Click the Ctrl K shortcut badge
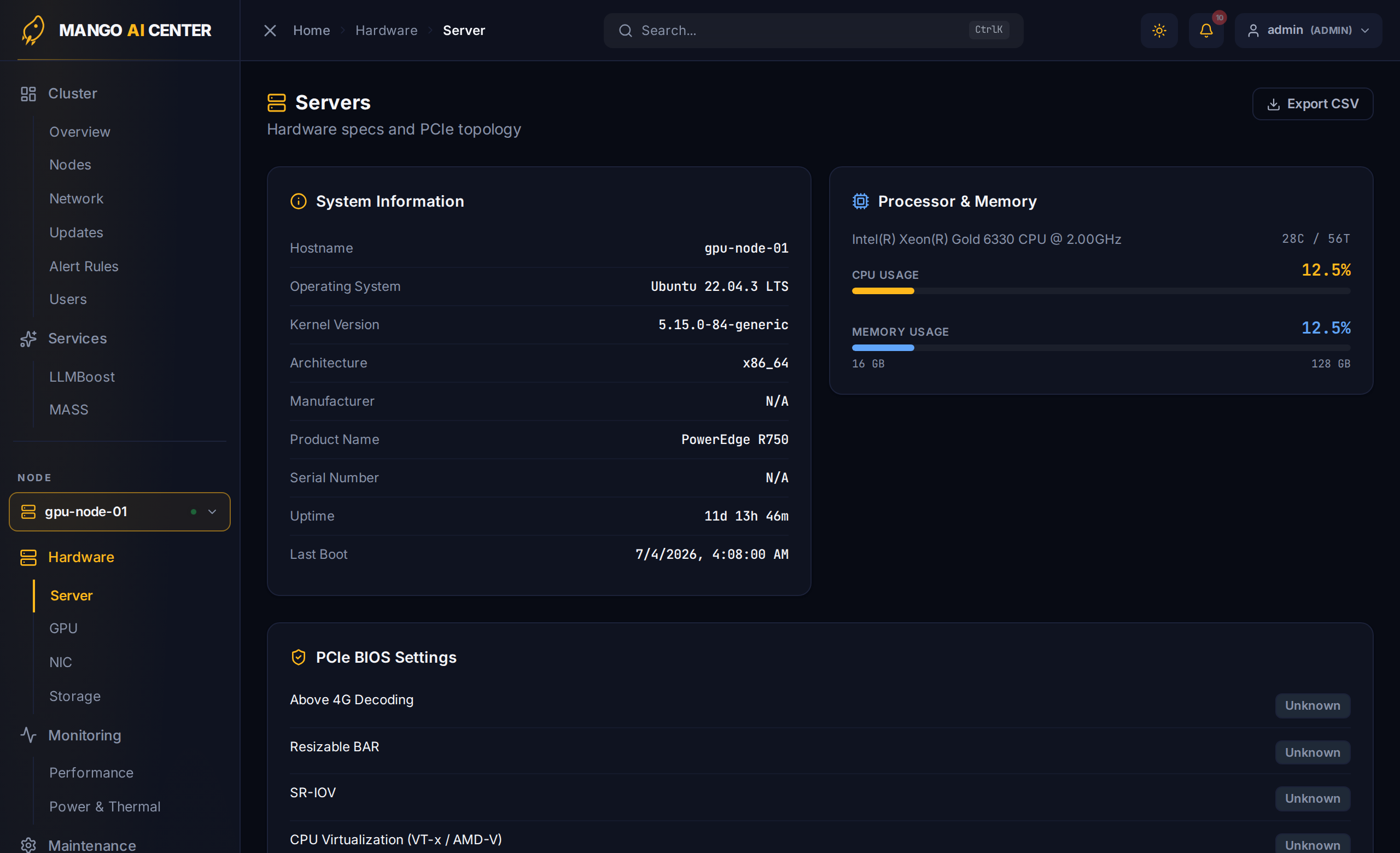 tap(989, 30)
